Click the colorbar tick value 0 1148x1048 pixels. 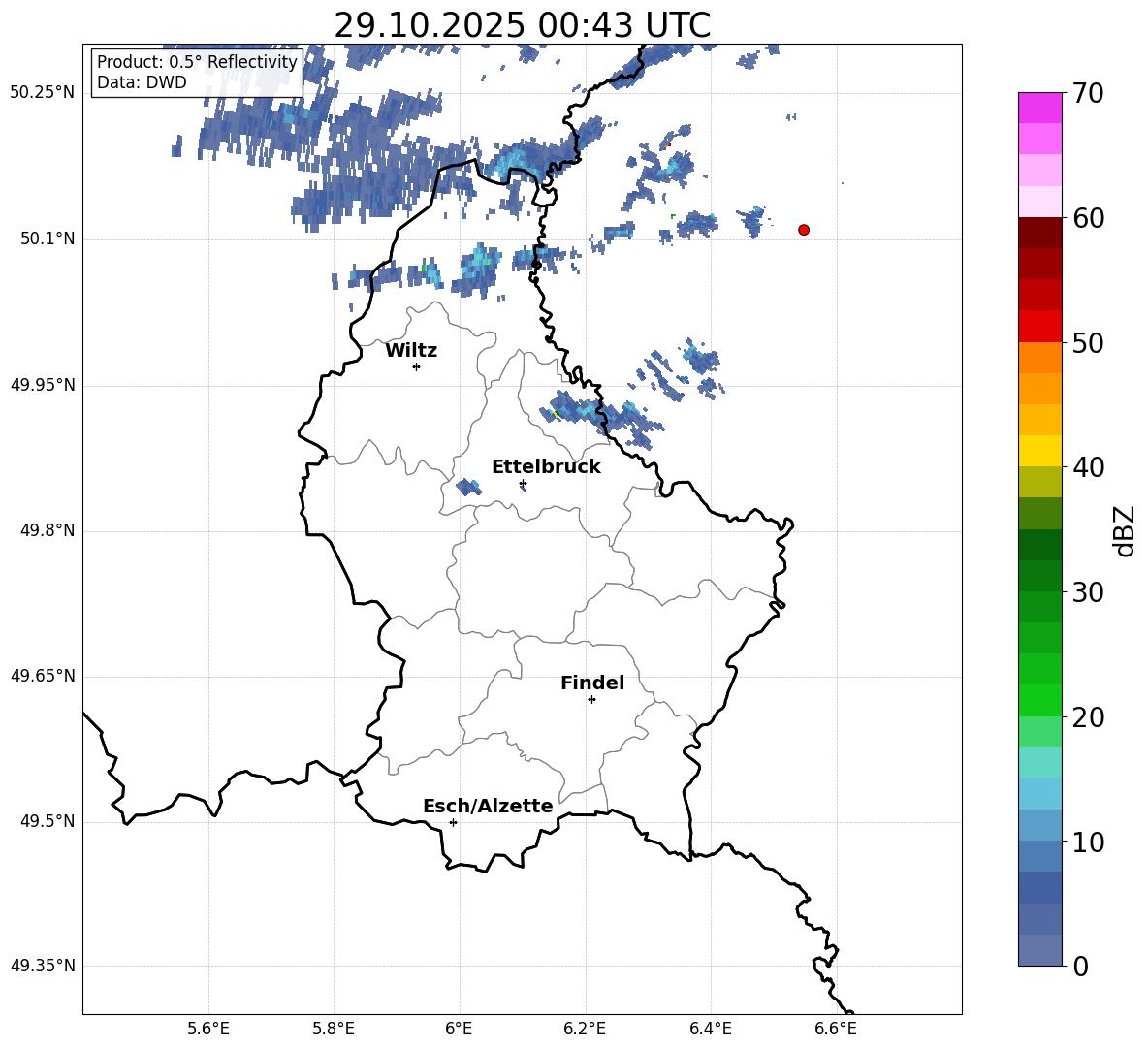tap(1080, 967)
